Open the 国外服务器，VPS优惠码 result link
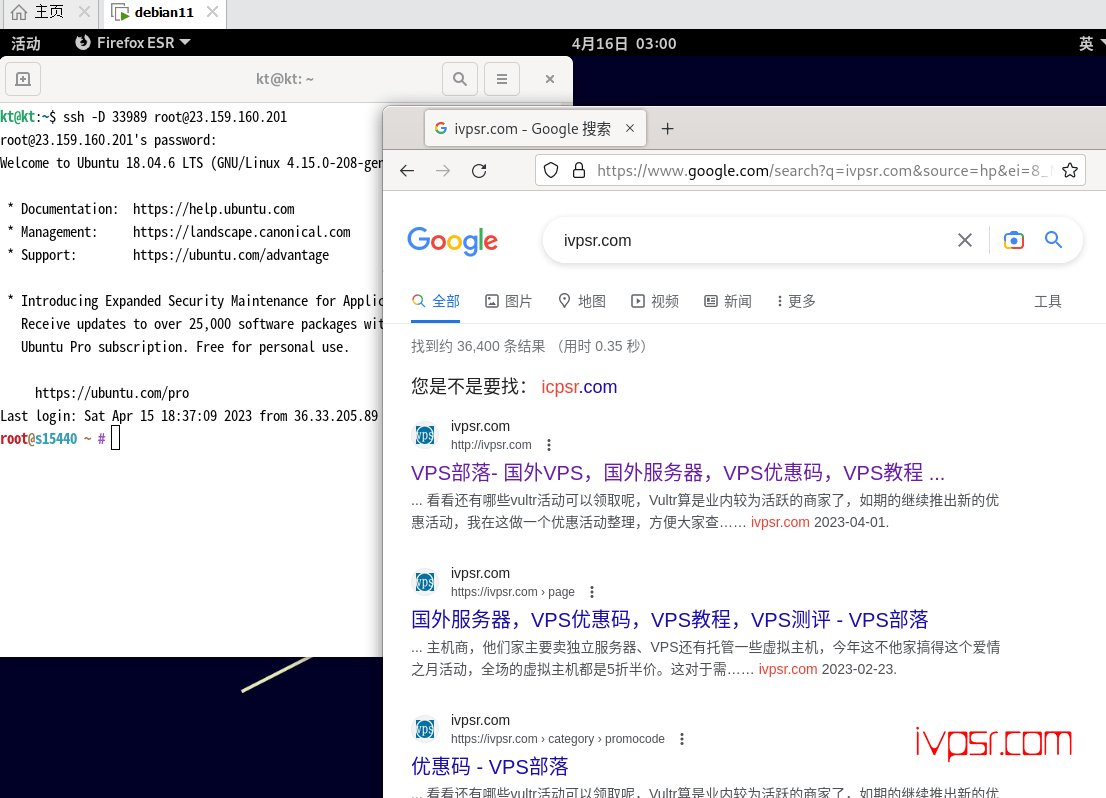 click(669, 619)
